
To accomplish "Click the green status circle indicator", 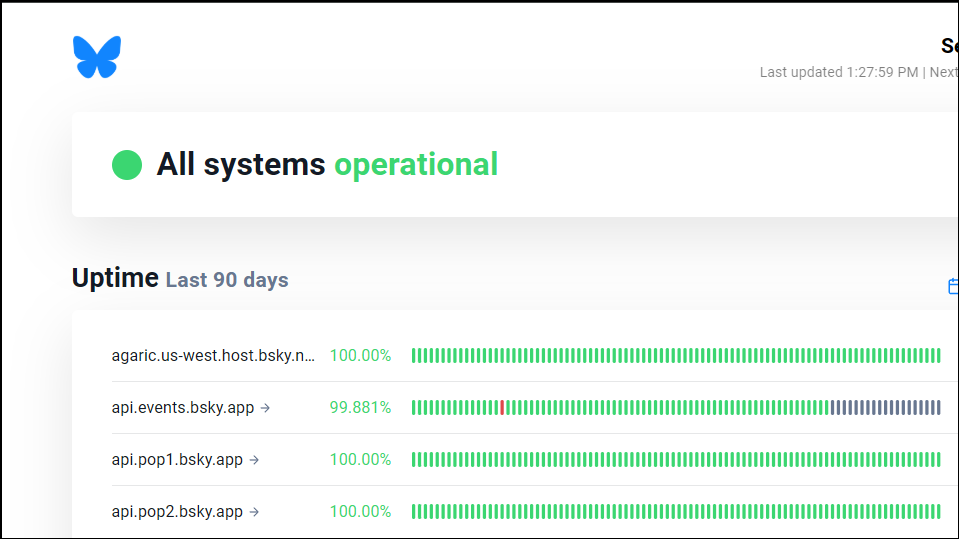I will 127,165.
